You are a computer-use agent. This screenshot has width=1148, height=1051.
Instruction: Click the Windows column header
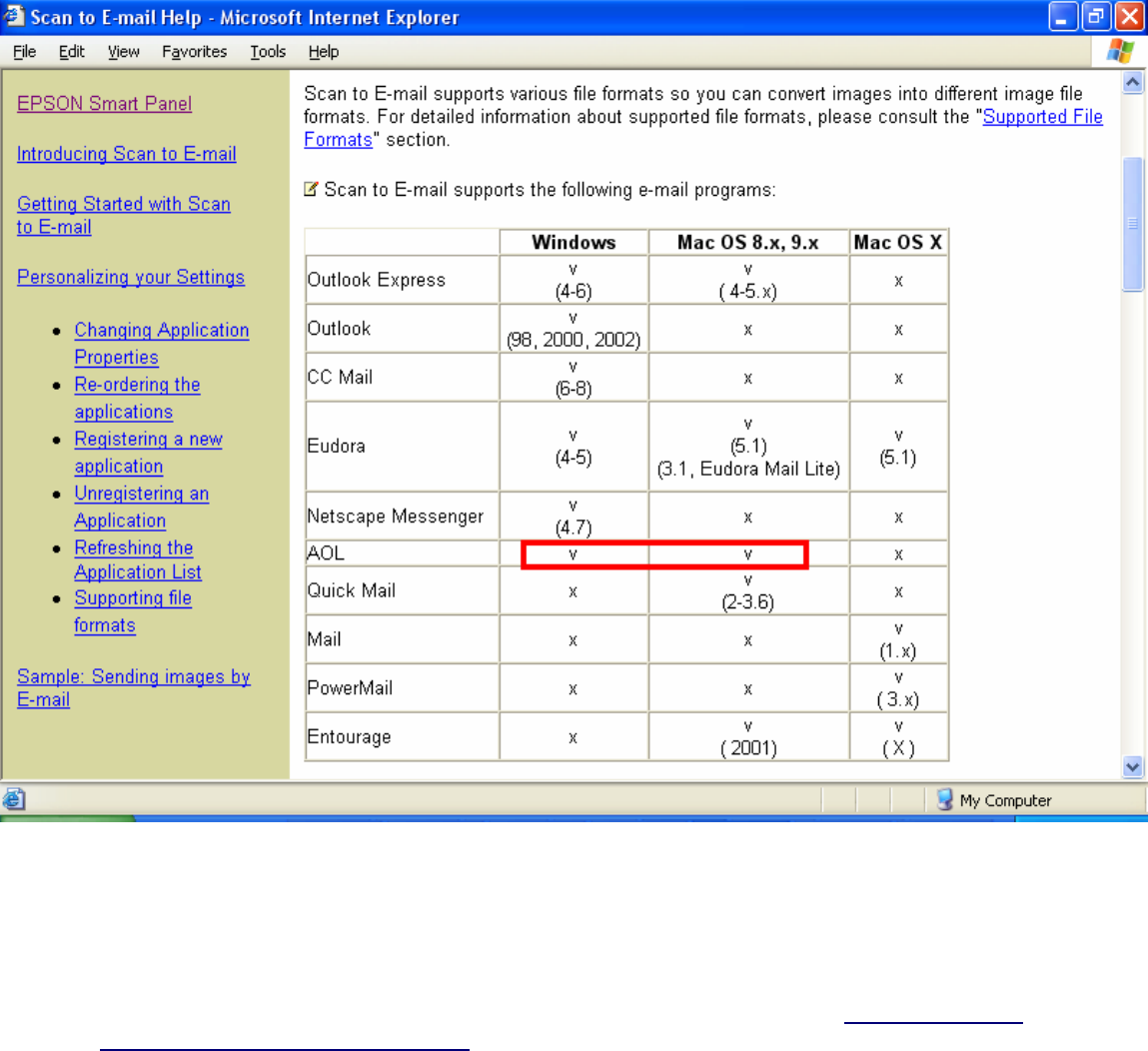point(574,242)
